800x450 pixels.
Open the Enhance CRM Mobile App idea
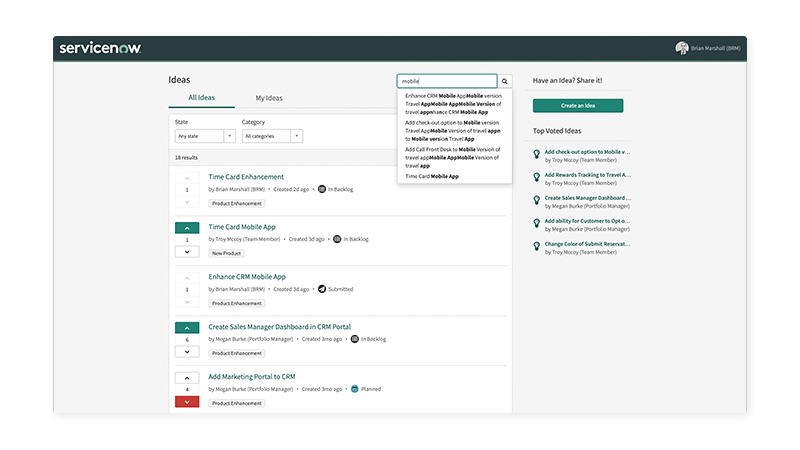click(247, 277)
